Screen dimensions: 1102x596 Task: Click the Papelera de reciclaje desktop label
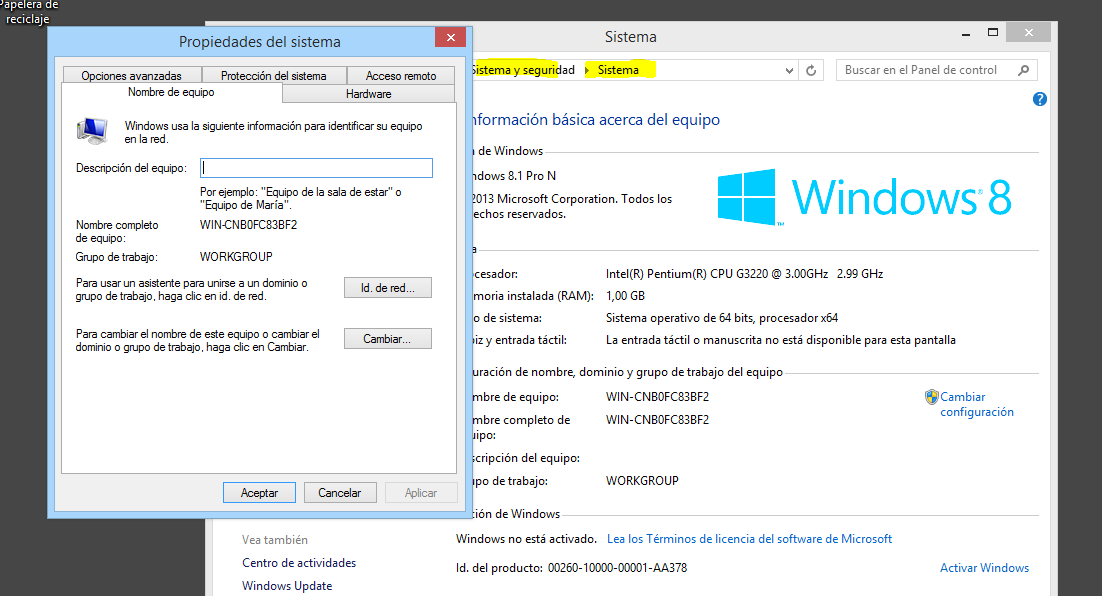pyautogui.click(x=27, y=12)
